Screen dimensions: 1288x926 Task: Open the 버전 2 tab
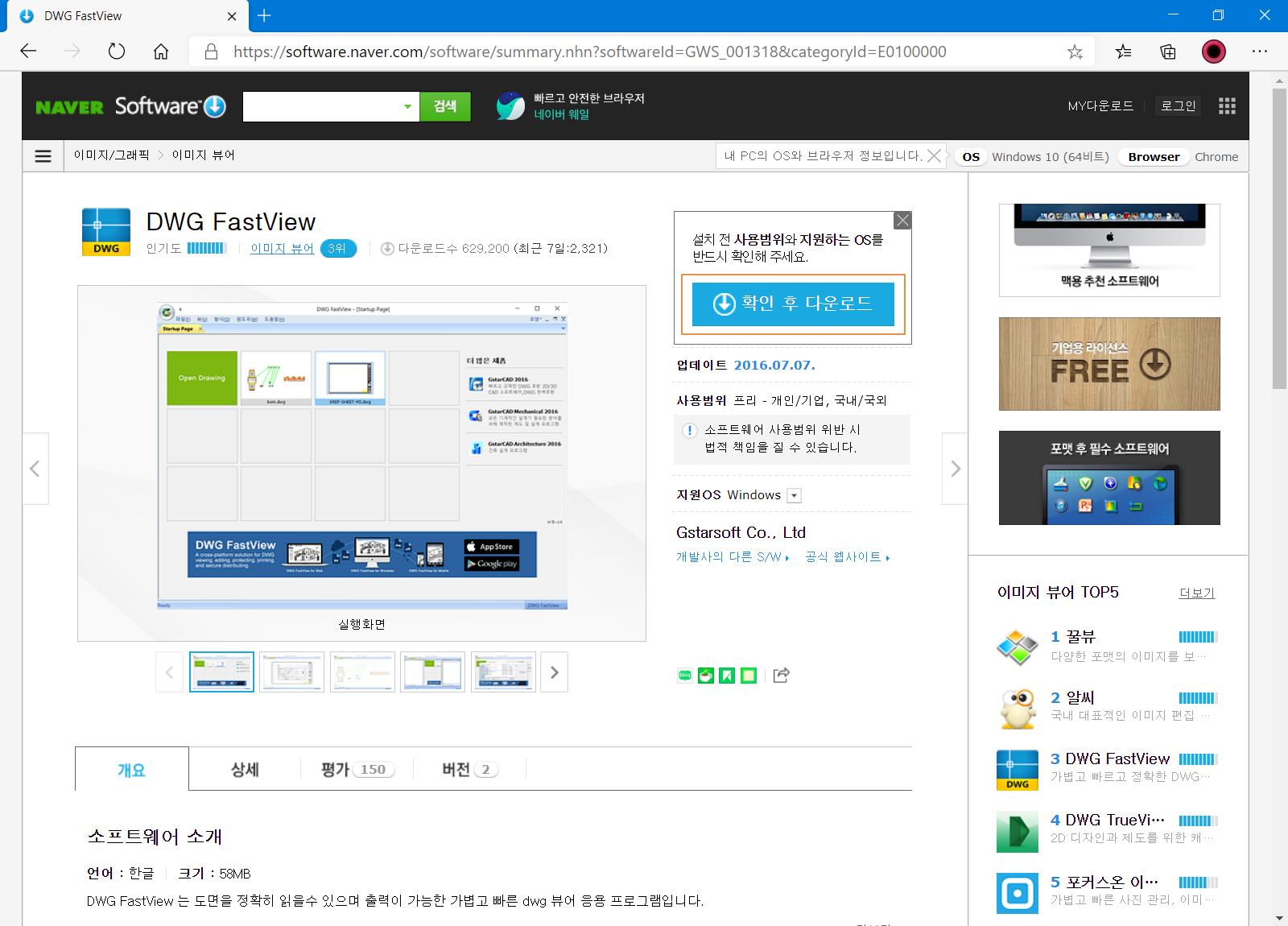click(x=469, y=770)
